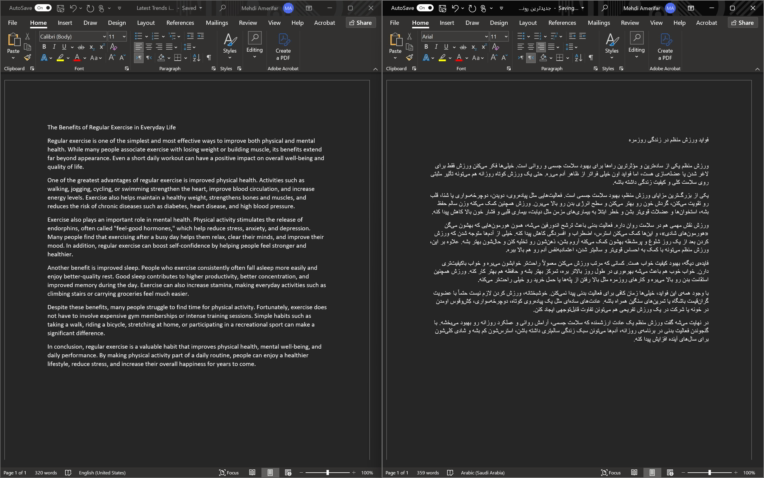Click Copy icon in the right Word window
Screen dimensions: 764x478
[x=409, y=47]
